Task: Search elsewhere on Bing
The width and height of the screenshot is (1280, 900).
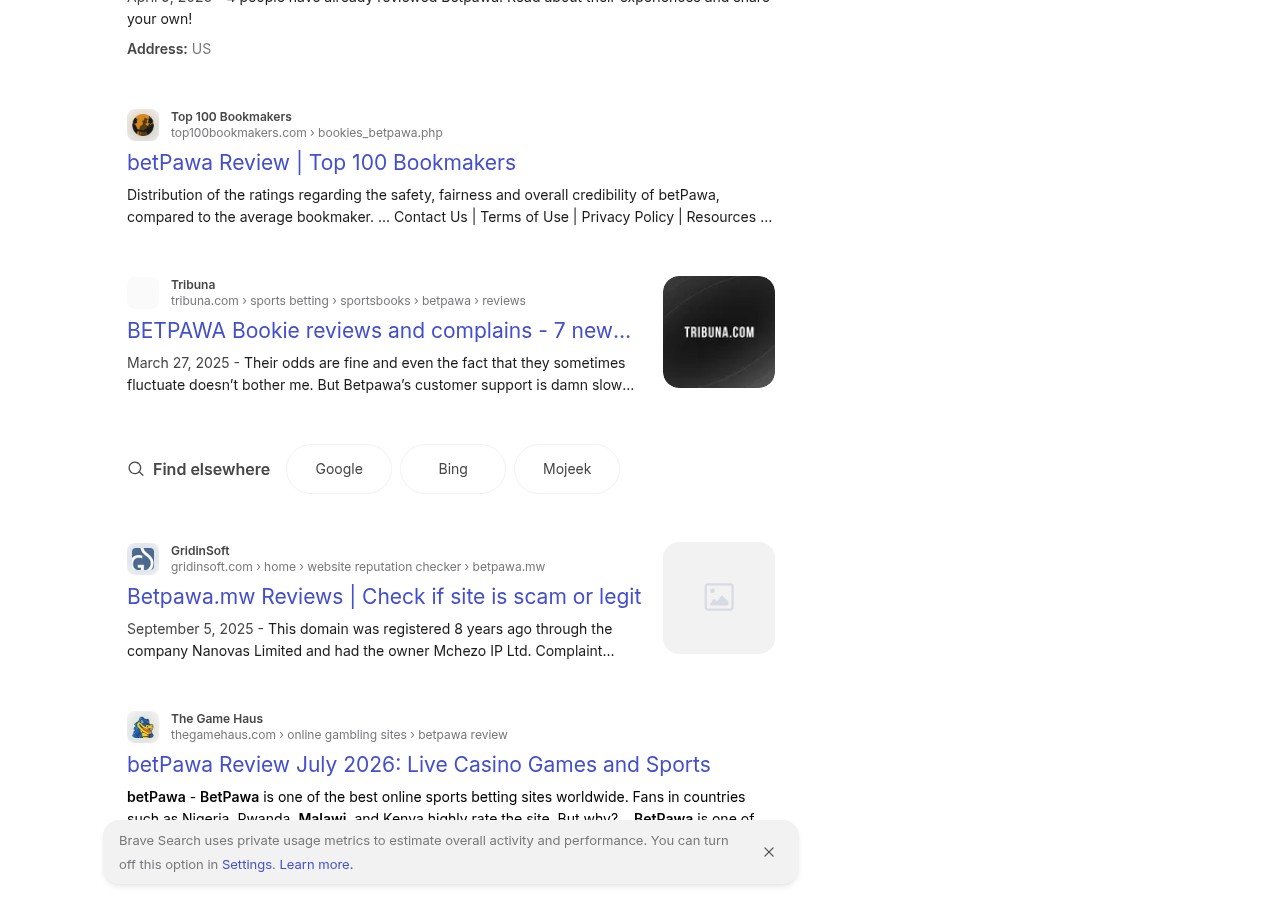Action: (453, 469)
